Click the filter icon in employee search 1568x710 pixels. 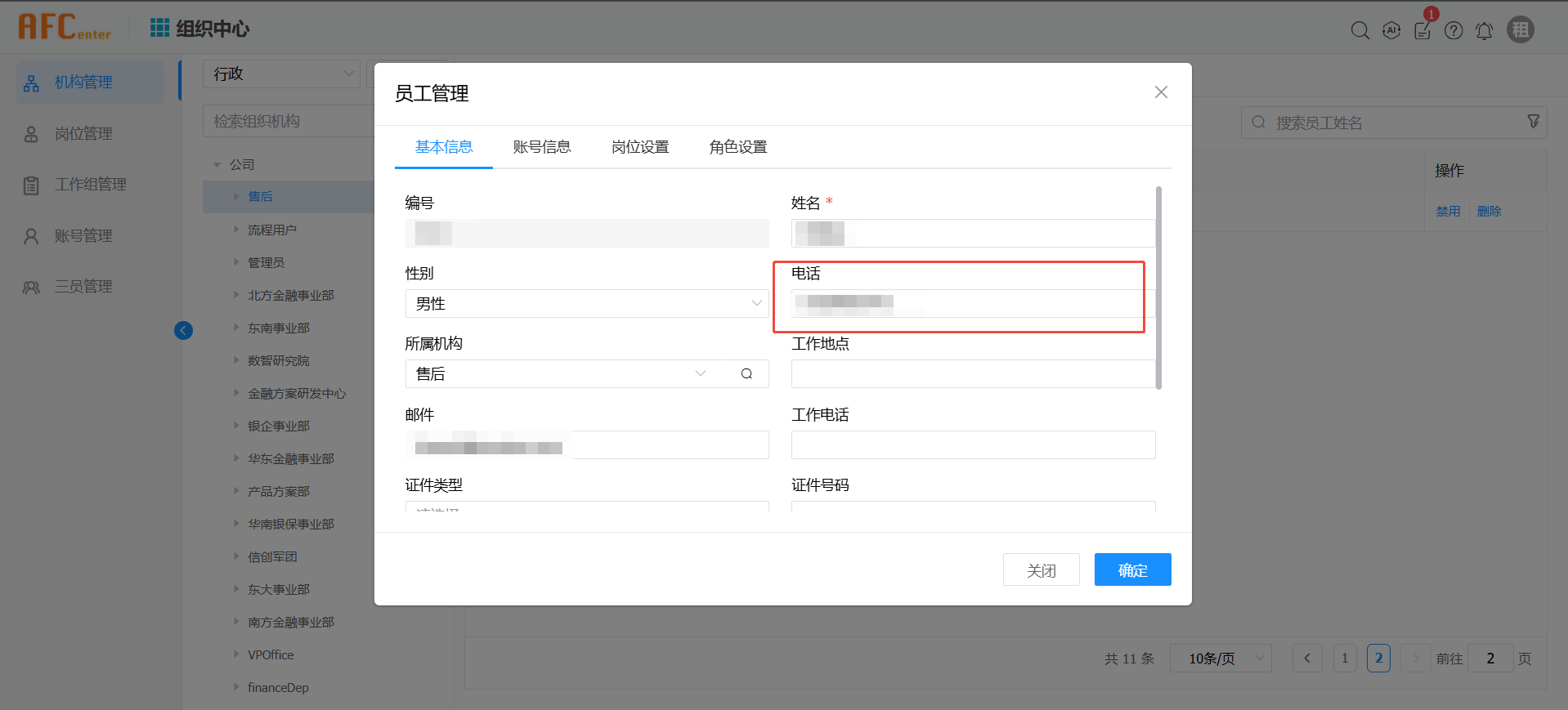point(1533,122)
